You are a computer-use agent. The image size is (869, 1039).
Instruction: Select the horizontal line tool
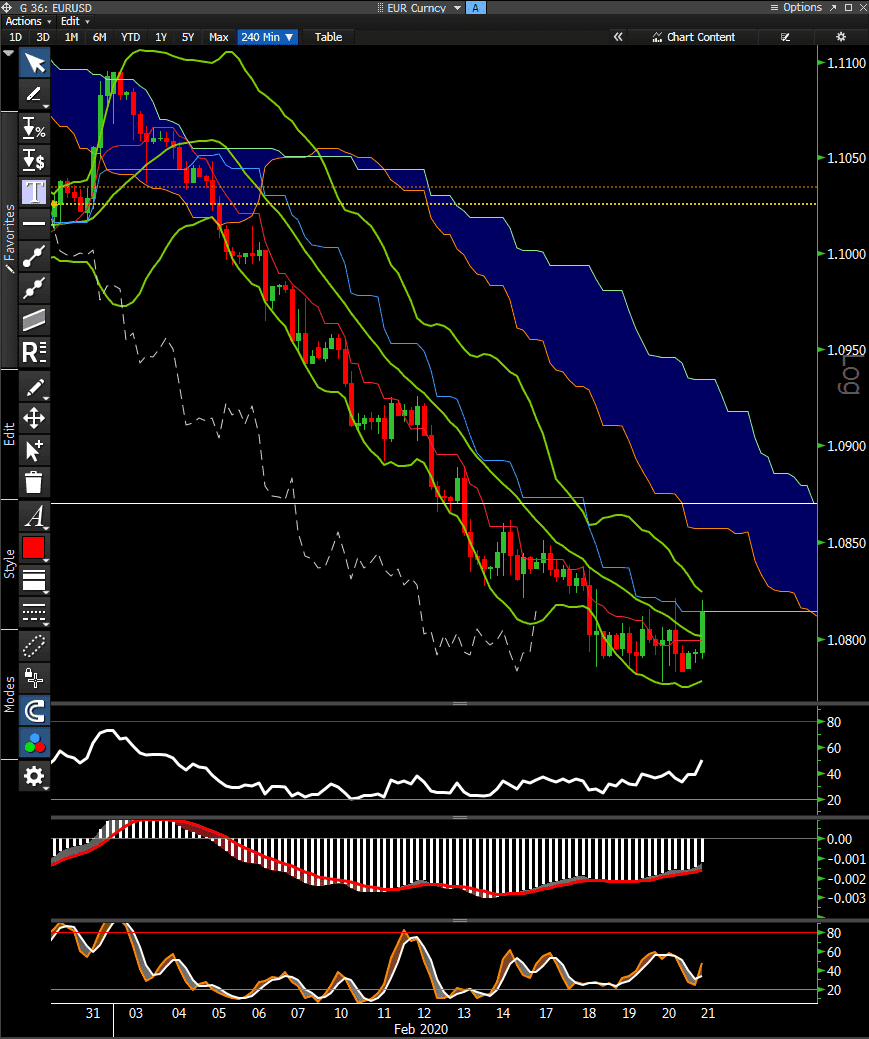pyautogui.click(x=34, y=223)
